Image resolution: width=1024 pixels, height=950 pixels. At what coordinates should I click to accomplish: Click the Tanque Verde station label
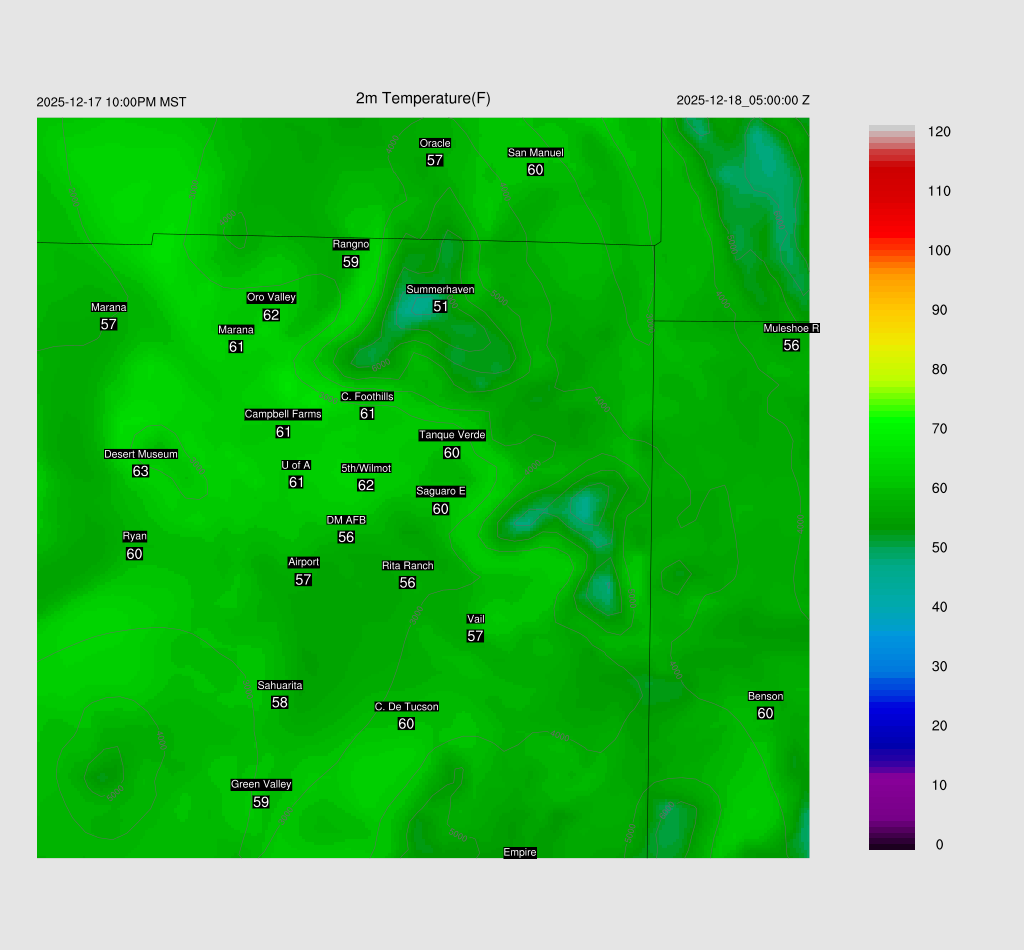(x=452, y=435)
